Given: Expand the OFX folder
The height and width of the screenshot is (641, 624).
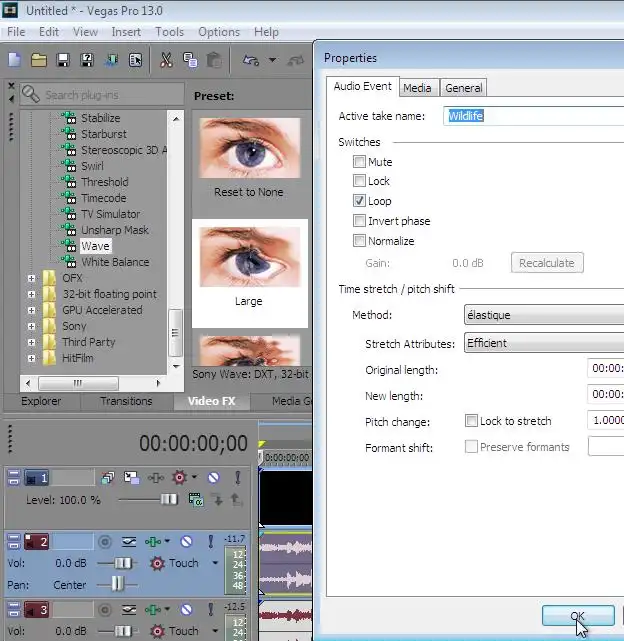Looking at the screenshot, I should click(31, 278).
